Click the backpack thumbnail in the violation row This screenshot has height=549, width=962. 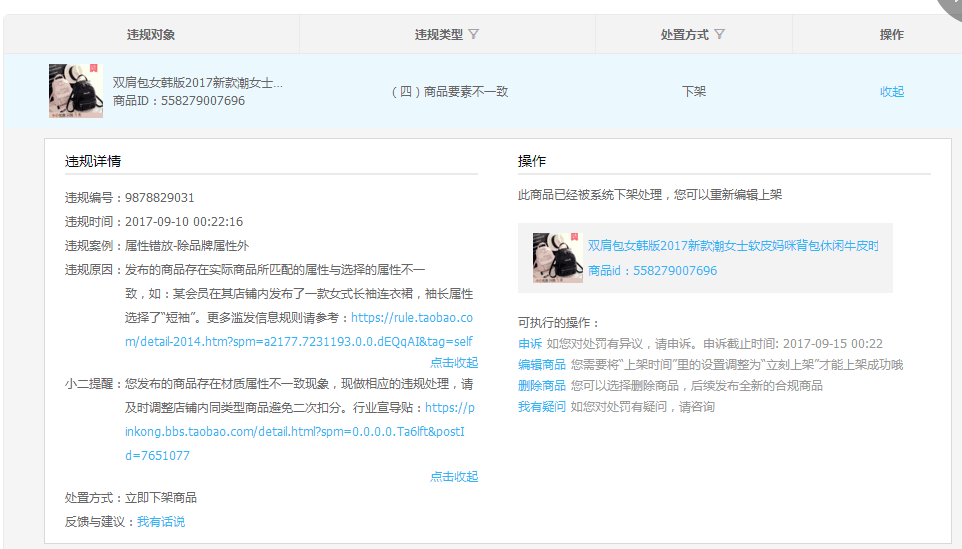point(76,91)
